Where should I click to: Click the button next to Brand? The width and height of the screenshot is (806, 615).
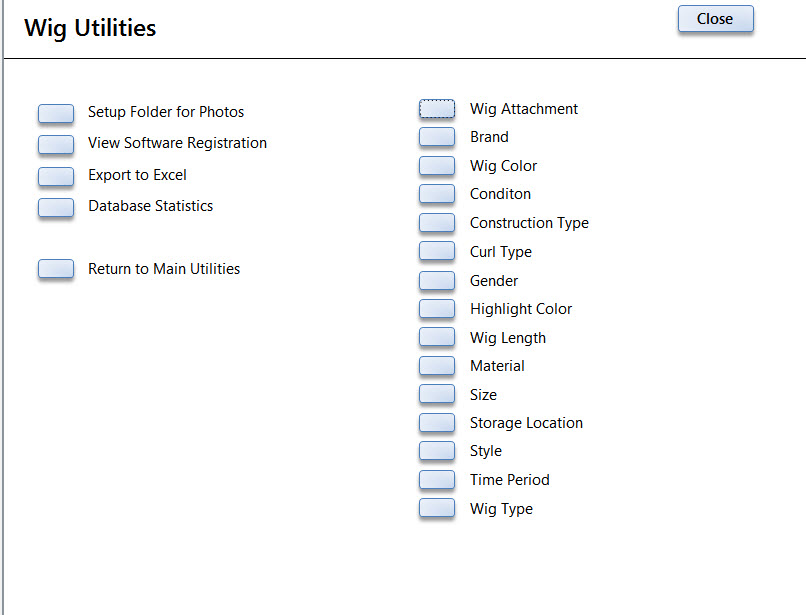(437, 137)
